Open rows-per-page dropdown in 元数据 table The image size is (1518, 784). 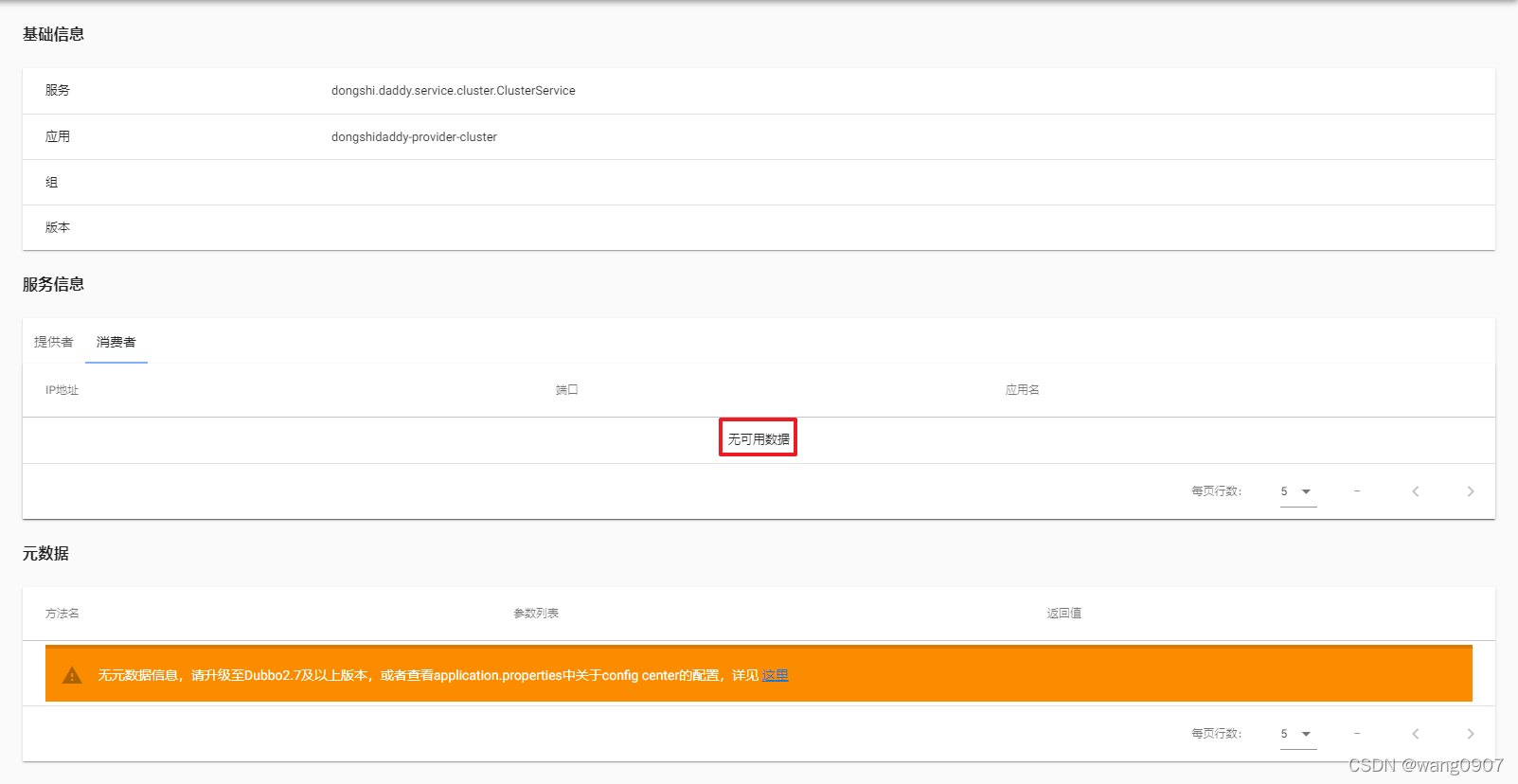click(1298, 734)
